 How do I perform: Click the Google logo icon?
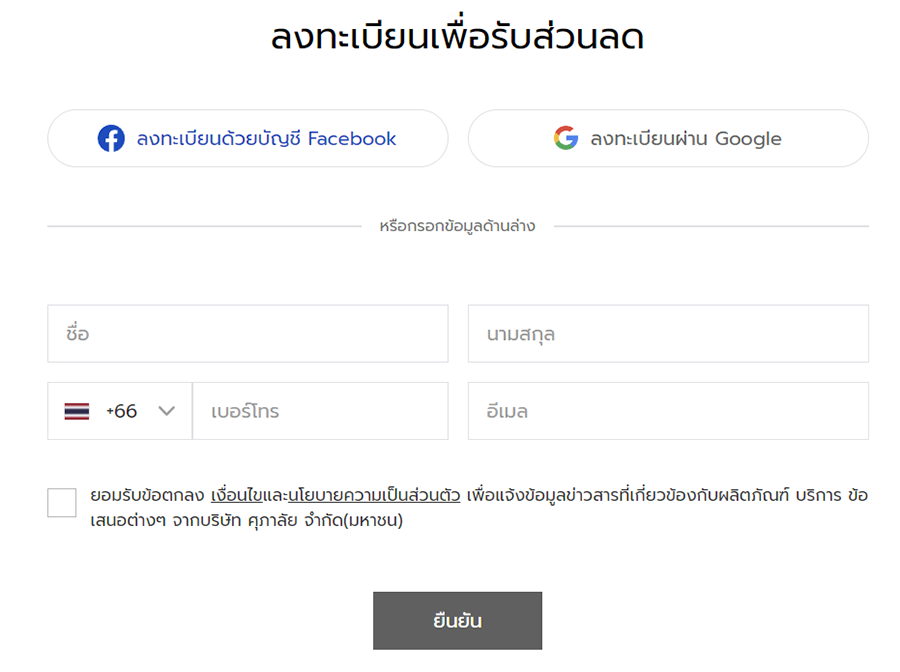[x=566, y=138]
